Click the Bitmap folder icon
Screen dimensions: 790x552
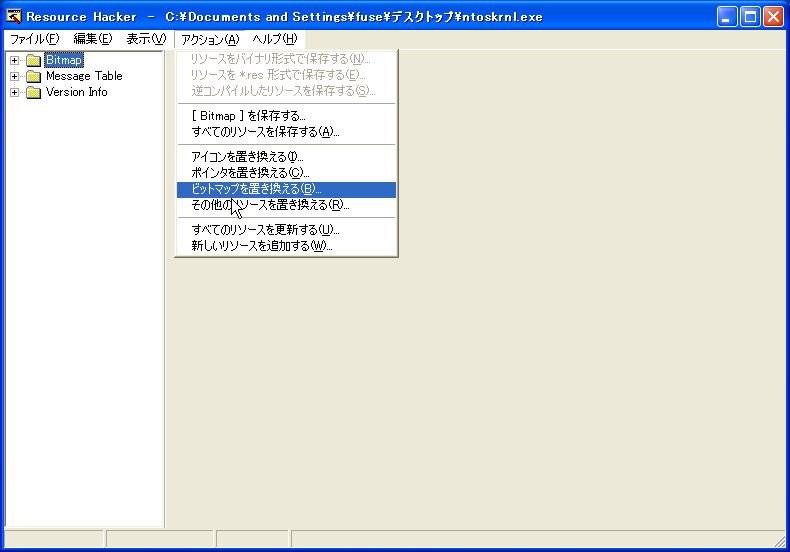click(x=33, y=60)
